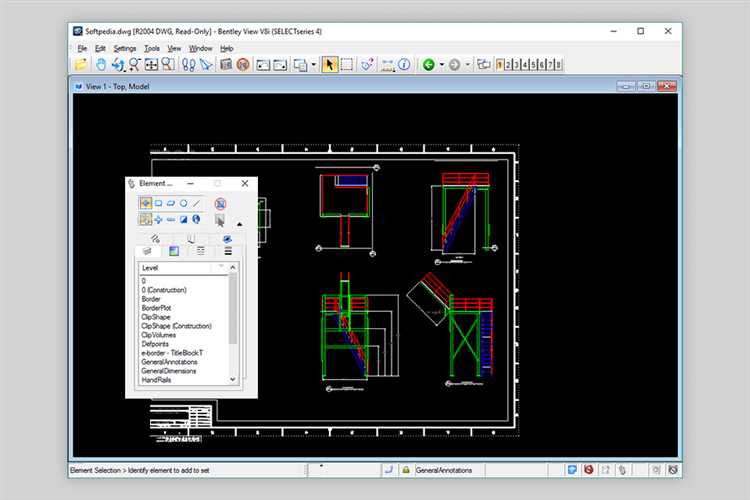Open the Settings menu
750x500 pixels.
point(124,48)
